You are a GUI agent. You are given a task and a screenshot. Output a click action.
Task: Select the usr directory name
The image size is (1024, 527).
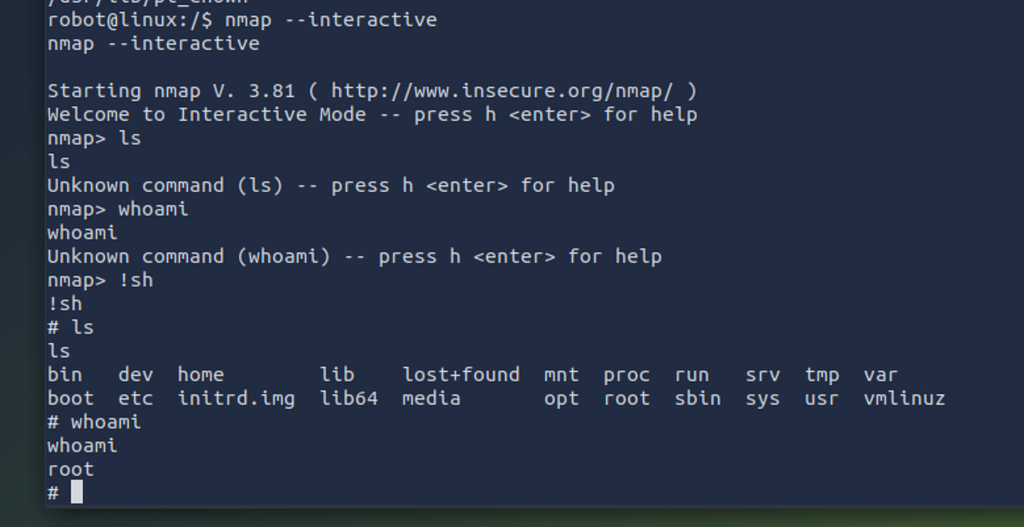(822, 398)
